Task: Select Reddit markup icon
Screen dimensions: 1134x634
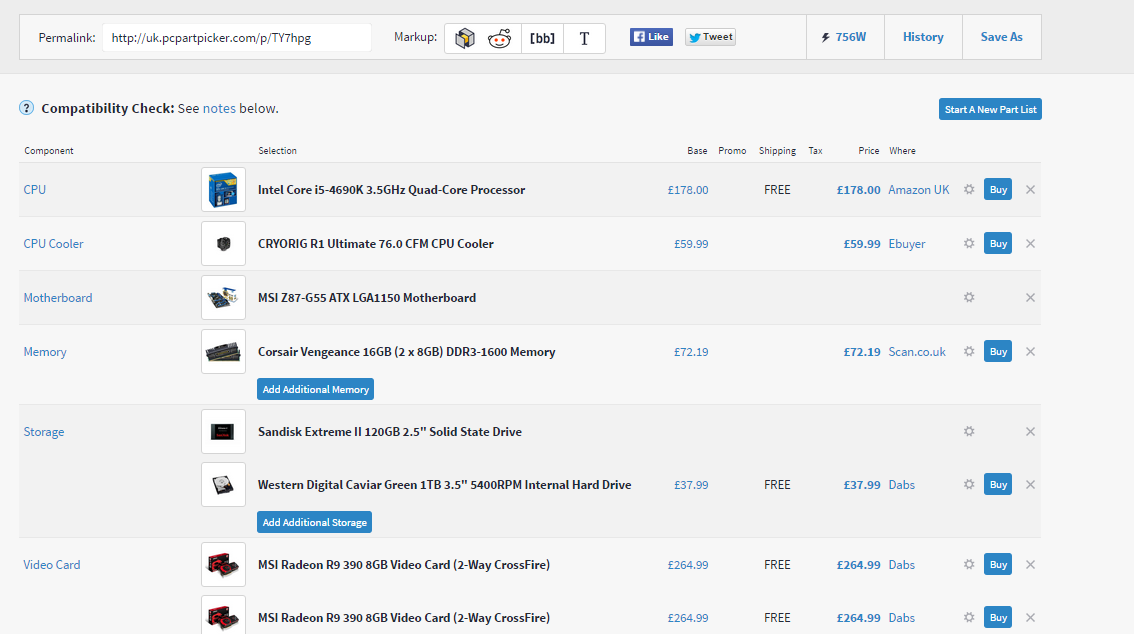Action: point(500,38)
